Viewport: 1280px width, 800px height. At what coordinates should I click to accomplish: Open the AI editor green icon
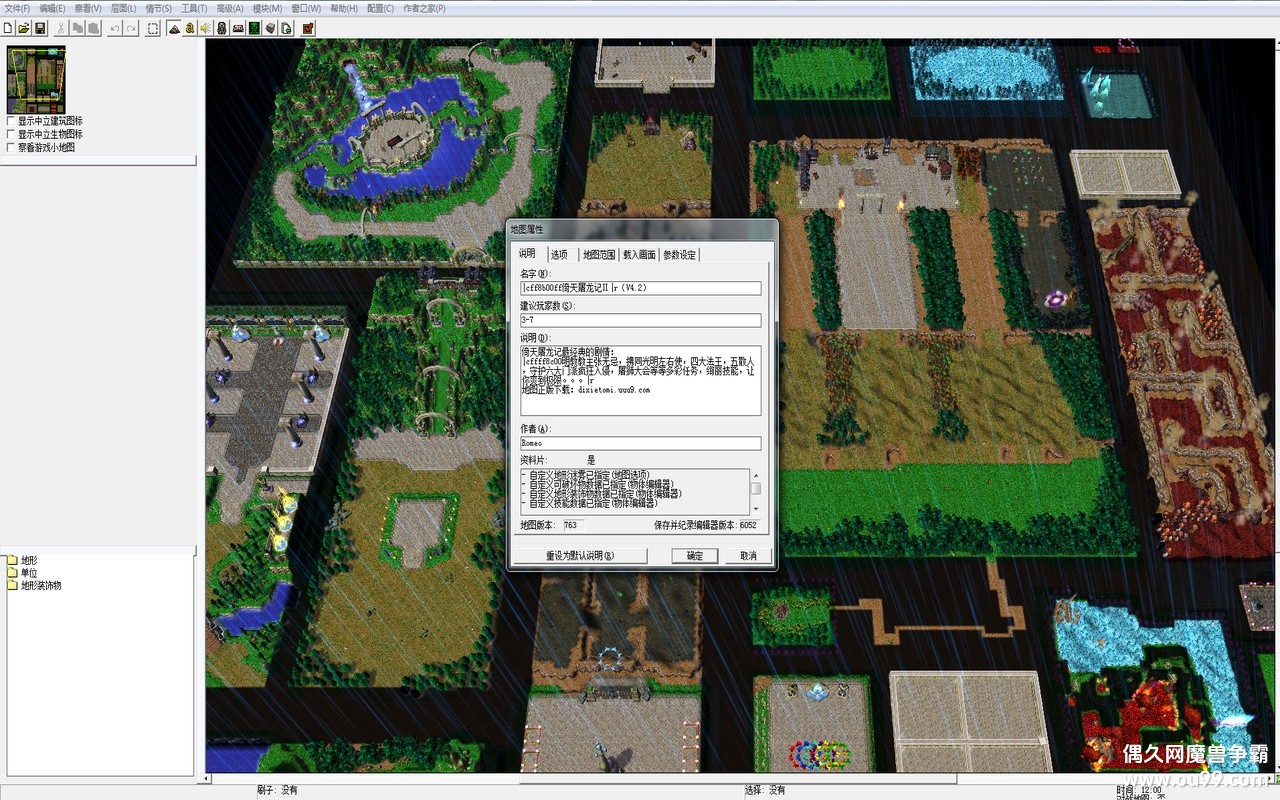coord(254,28)
